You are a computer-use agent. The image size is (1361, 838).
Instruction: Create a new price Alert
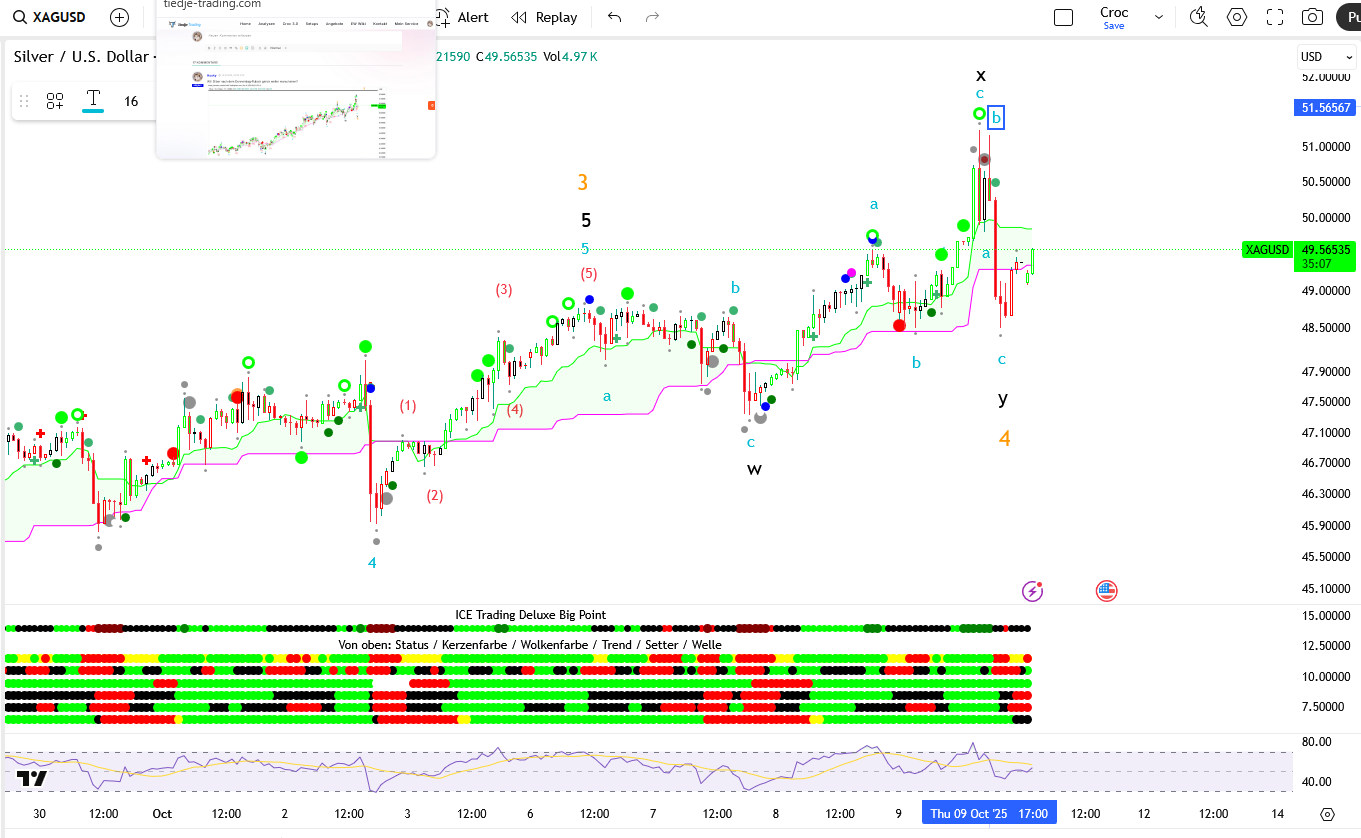coord(461,17)
